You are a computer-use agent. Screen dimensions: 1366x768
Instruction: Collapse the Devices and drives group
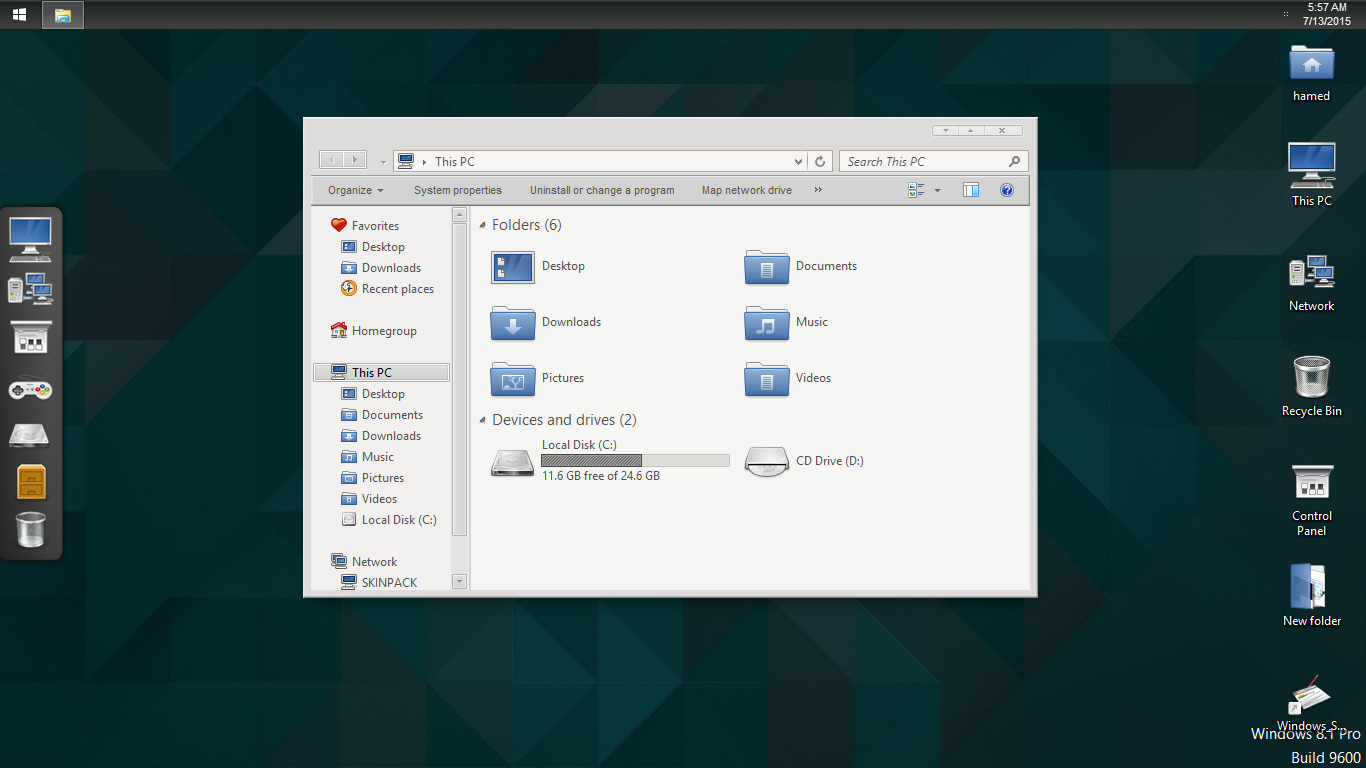(x=483, y=421)
